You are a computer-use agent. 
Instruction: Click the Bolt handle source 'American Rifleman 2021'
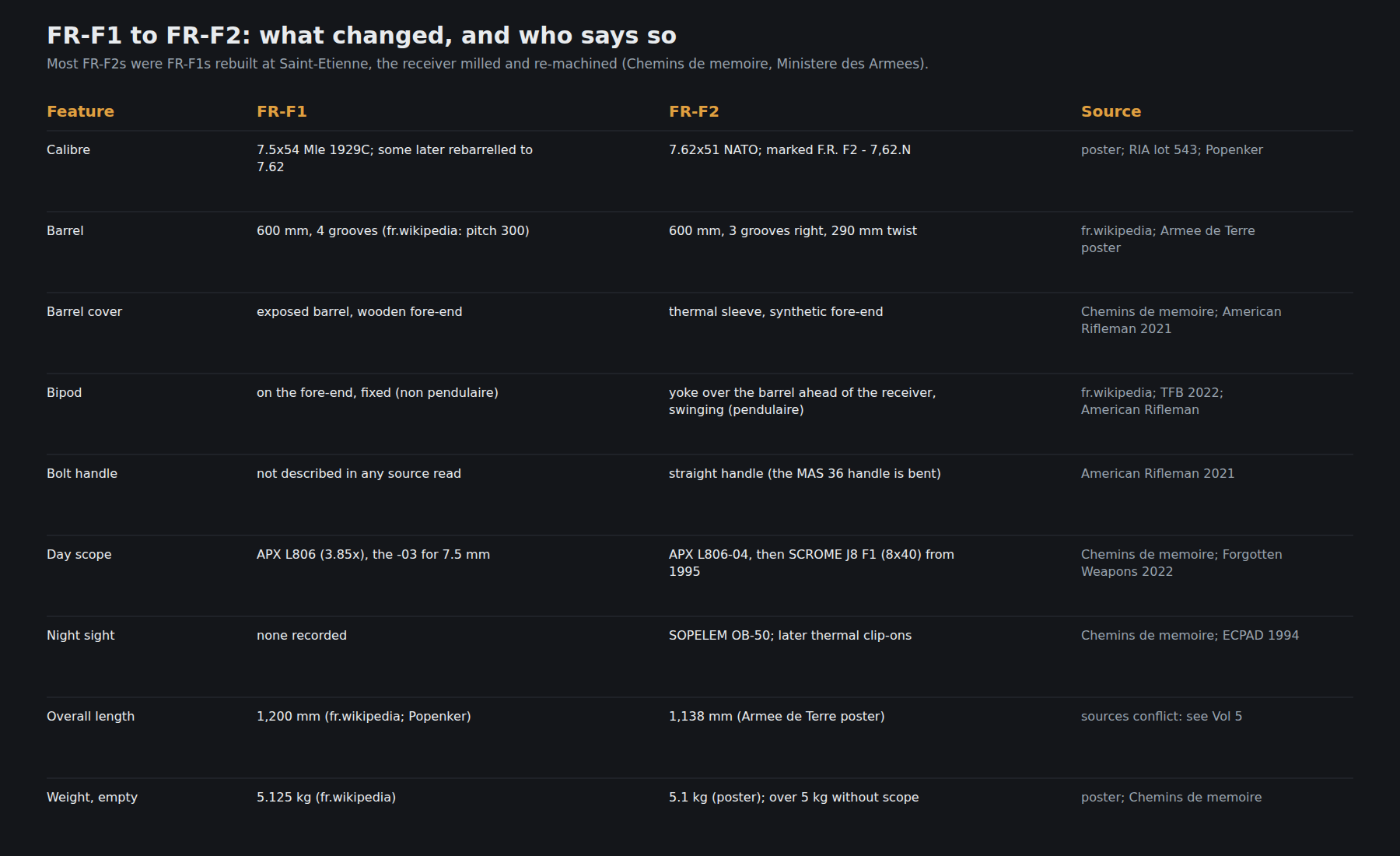1157,473
